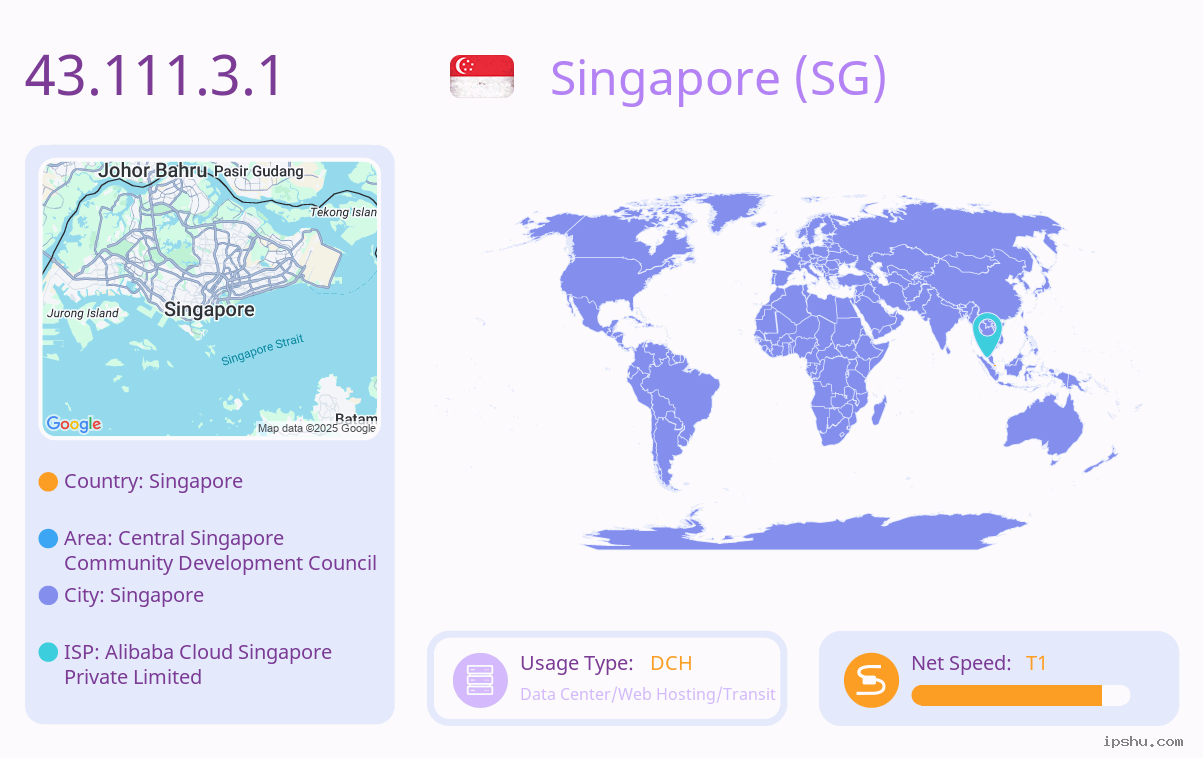Click Johor Bahru label on map
Viewport: 1203px width, 758px height.
click(153, 171)
